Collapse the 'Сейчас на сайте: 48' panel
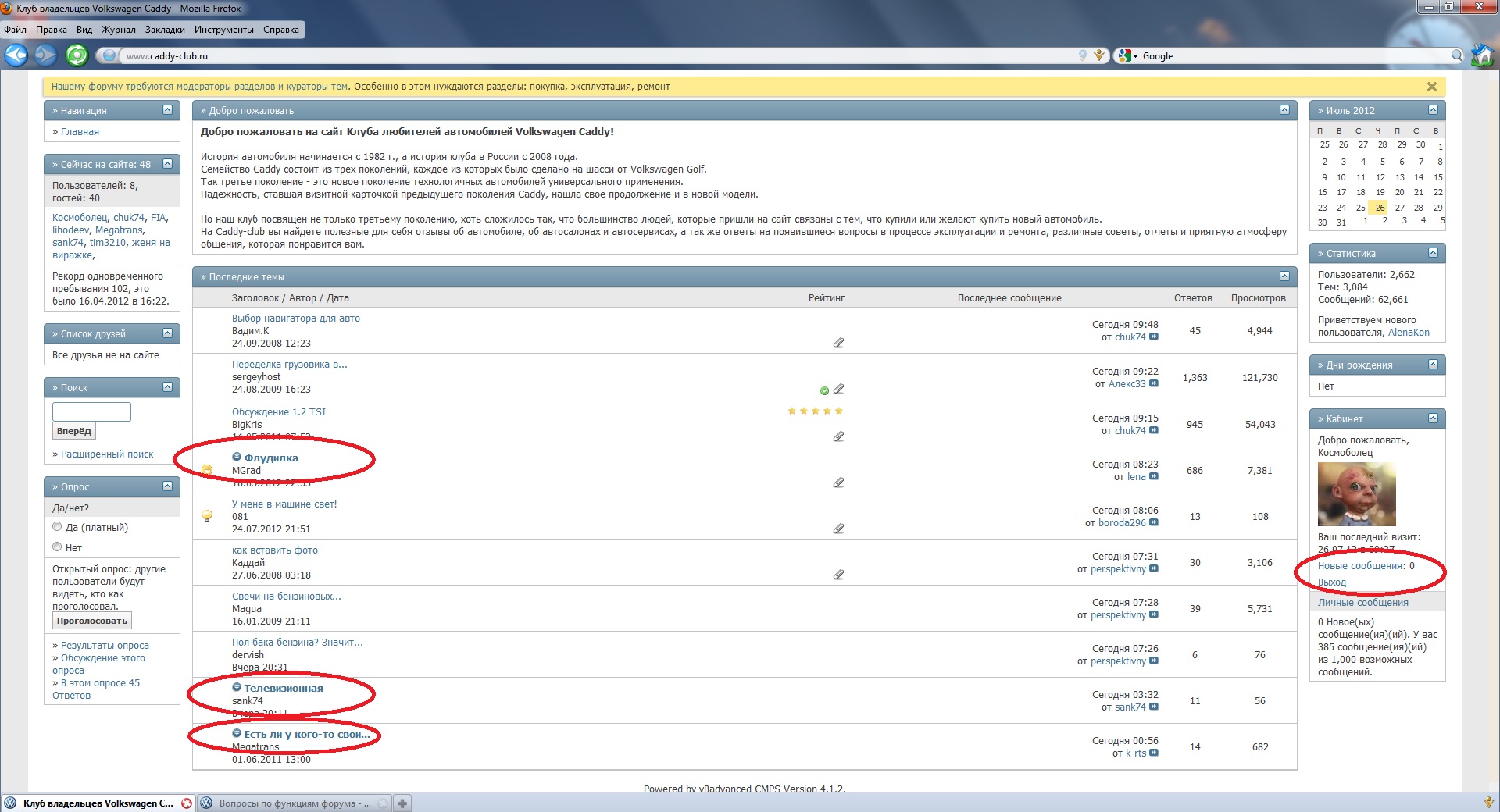This screenshot has height=812, width=1500. click(x=167, y=164)
